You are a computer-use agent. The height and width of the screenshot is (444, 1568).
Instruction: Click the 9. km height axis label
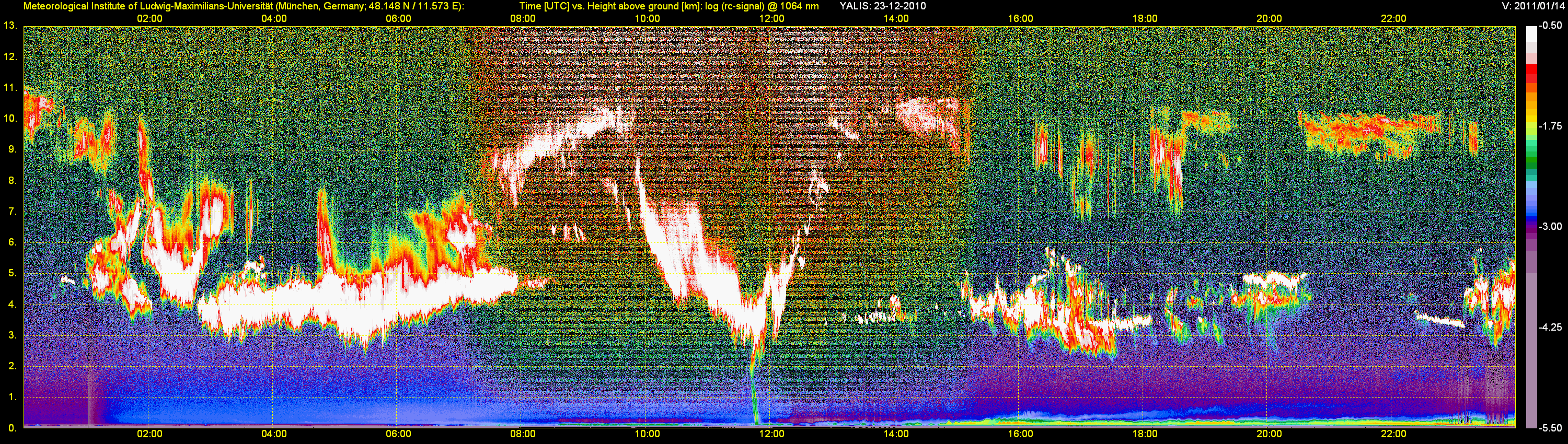(x=11, y=149)
